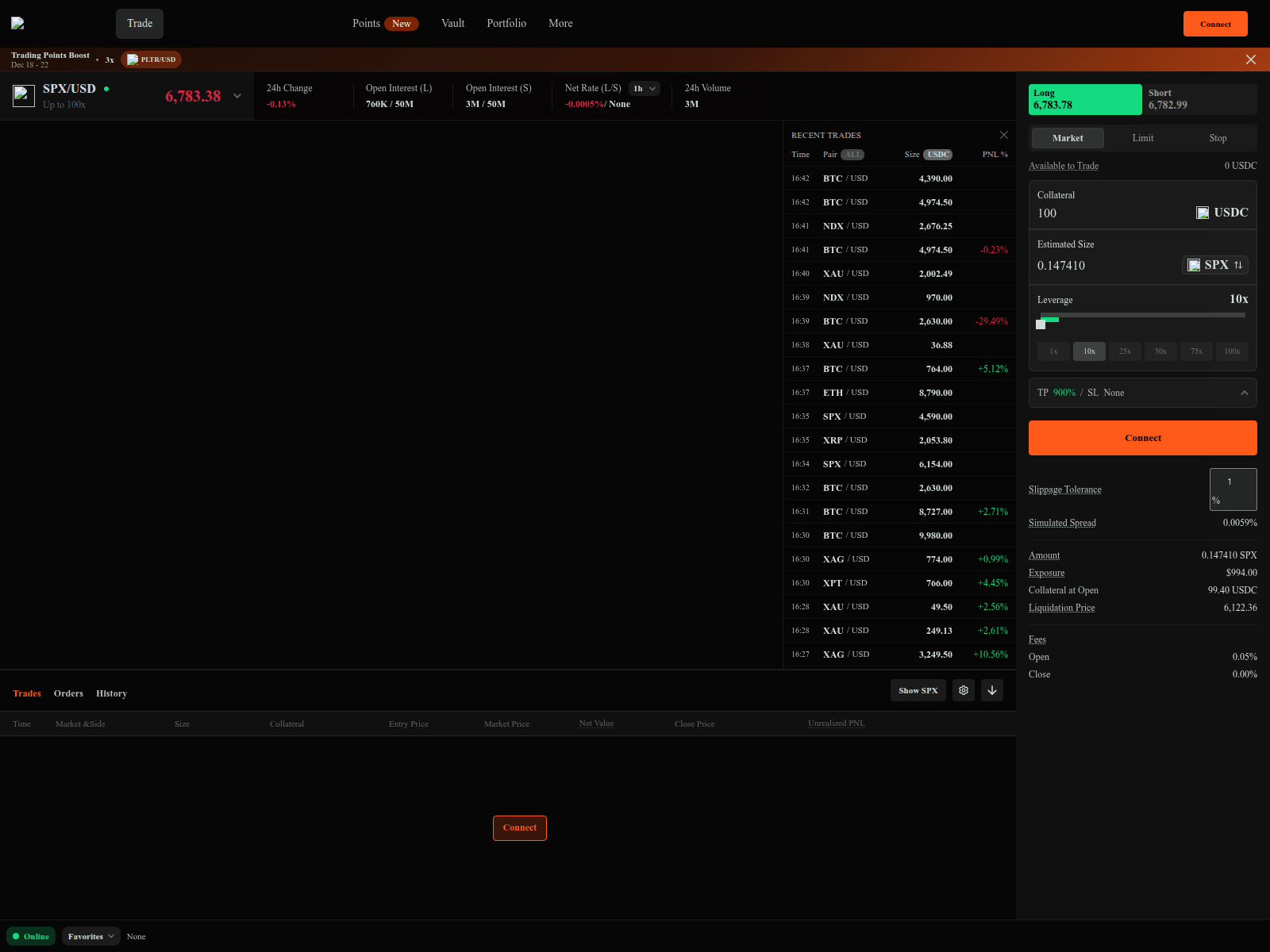The height and width of the screenshot is (952, 1270).
Task: Click the PLTR/USD chip in the boost banner
Action: [x=151, y=59]
